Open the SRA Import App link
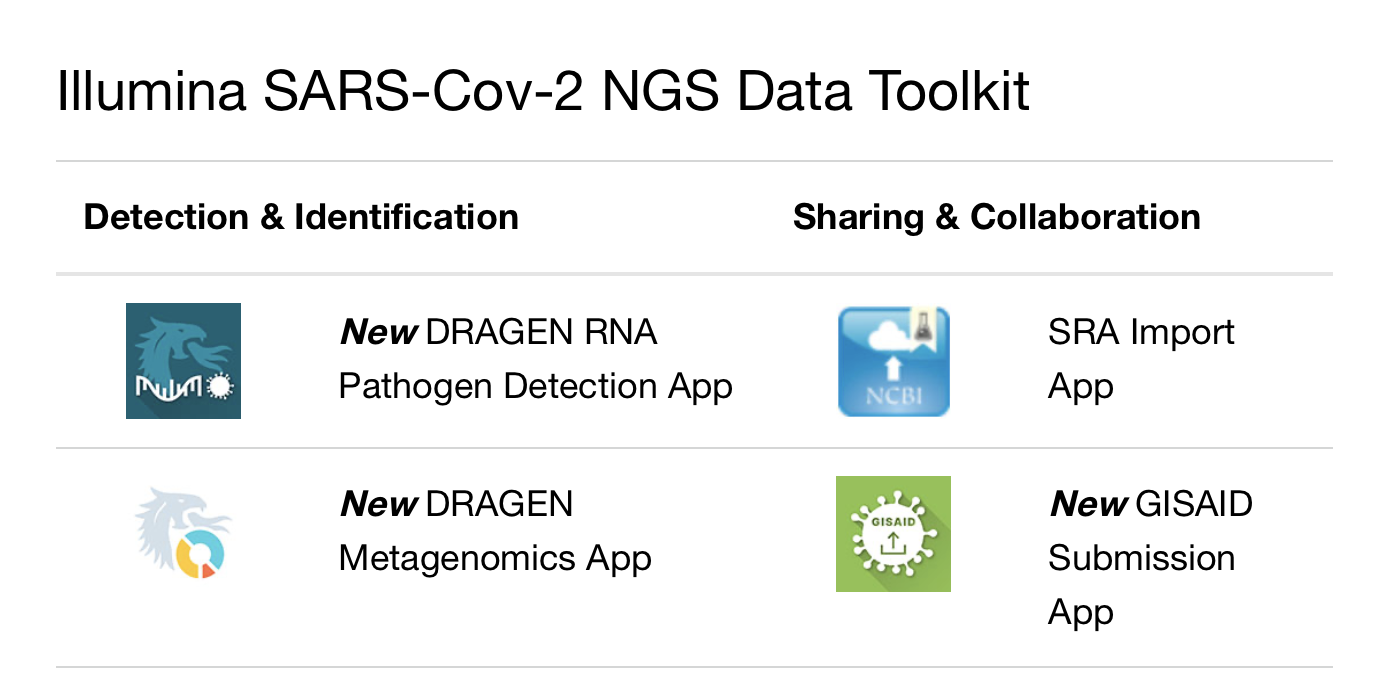Viewport: 1376px width, 694px height. point(1141,359)
